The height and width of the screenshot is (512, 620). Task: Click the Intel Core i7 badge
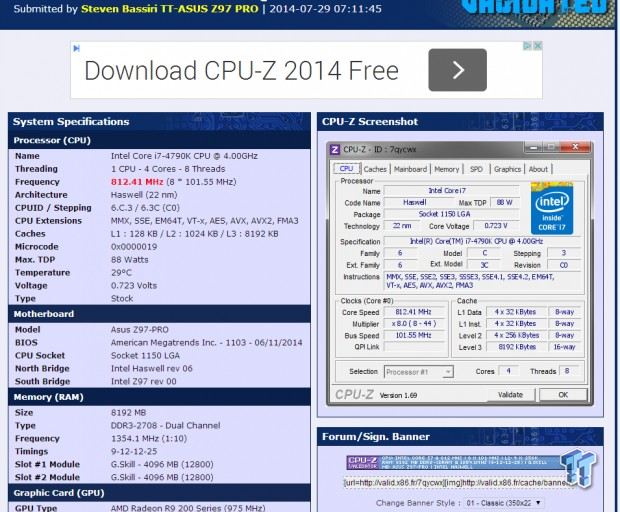coord(552,208)
